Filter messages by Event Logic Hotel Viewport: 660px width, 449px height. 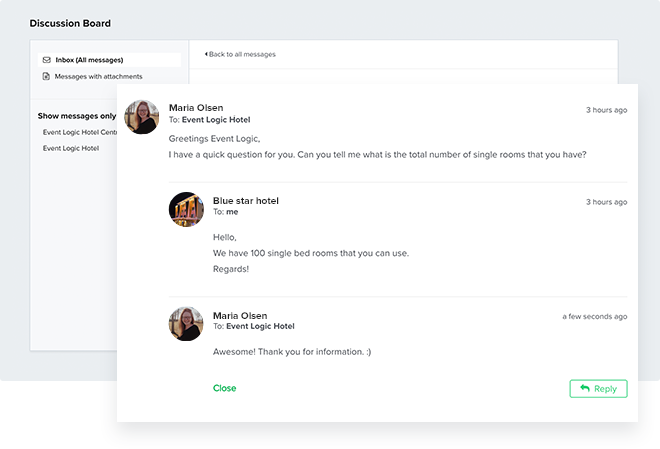pyautogui.click(x=71, y=148)
